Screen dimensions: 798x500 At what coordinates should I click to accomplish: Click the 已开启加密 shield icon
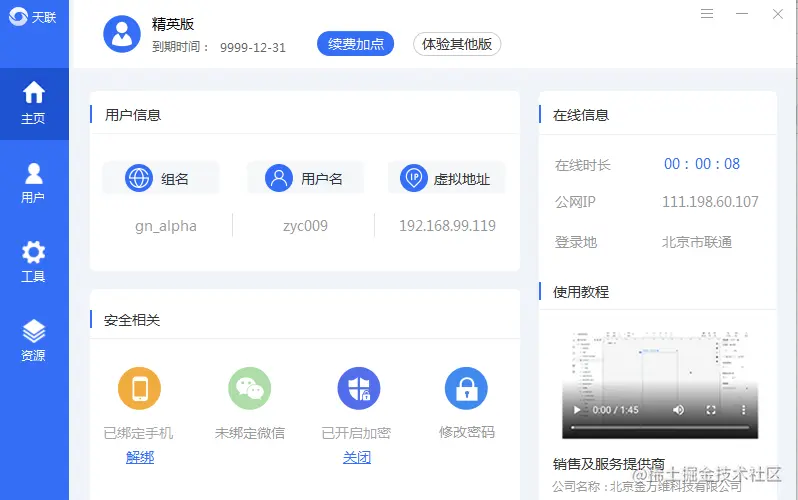coord(359,388)
